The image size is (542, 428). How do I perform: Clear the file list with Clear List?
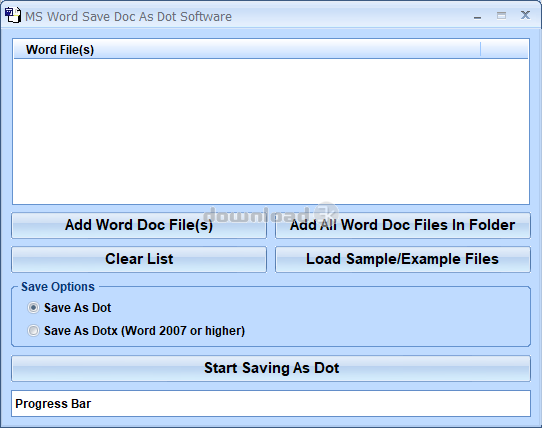coord(139,259)
